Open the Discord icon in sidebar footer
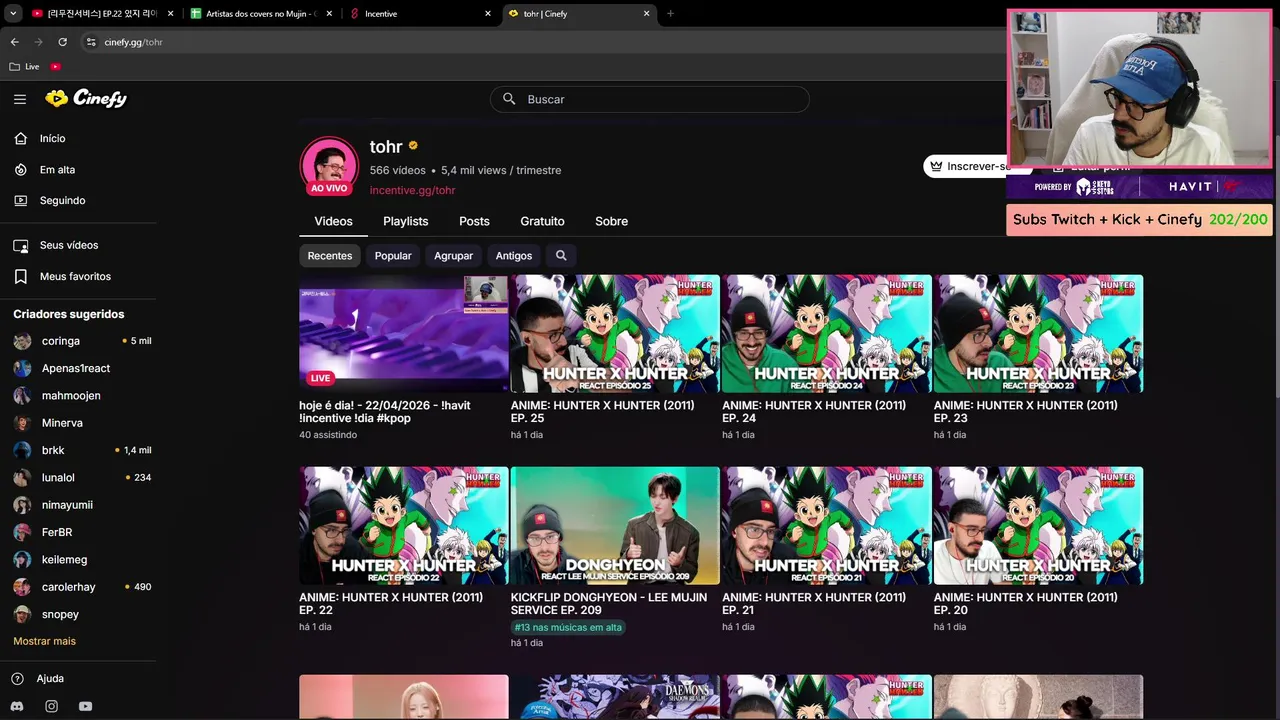Screen dimensions: 1280x720 coord(18,706)
